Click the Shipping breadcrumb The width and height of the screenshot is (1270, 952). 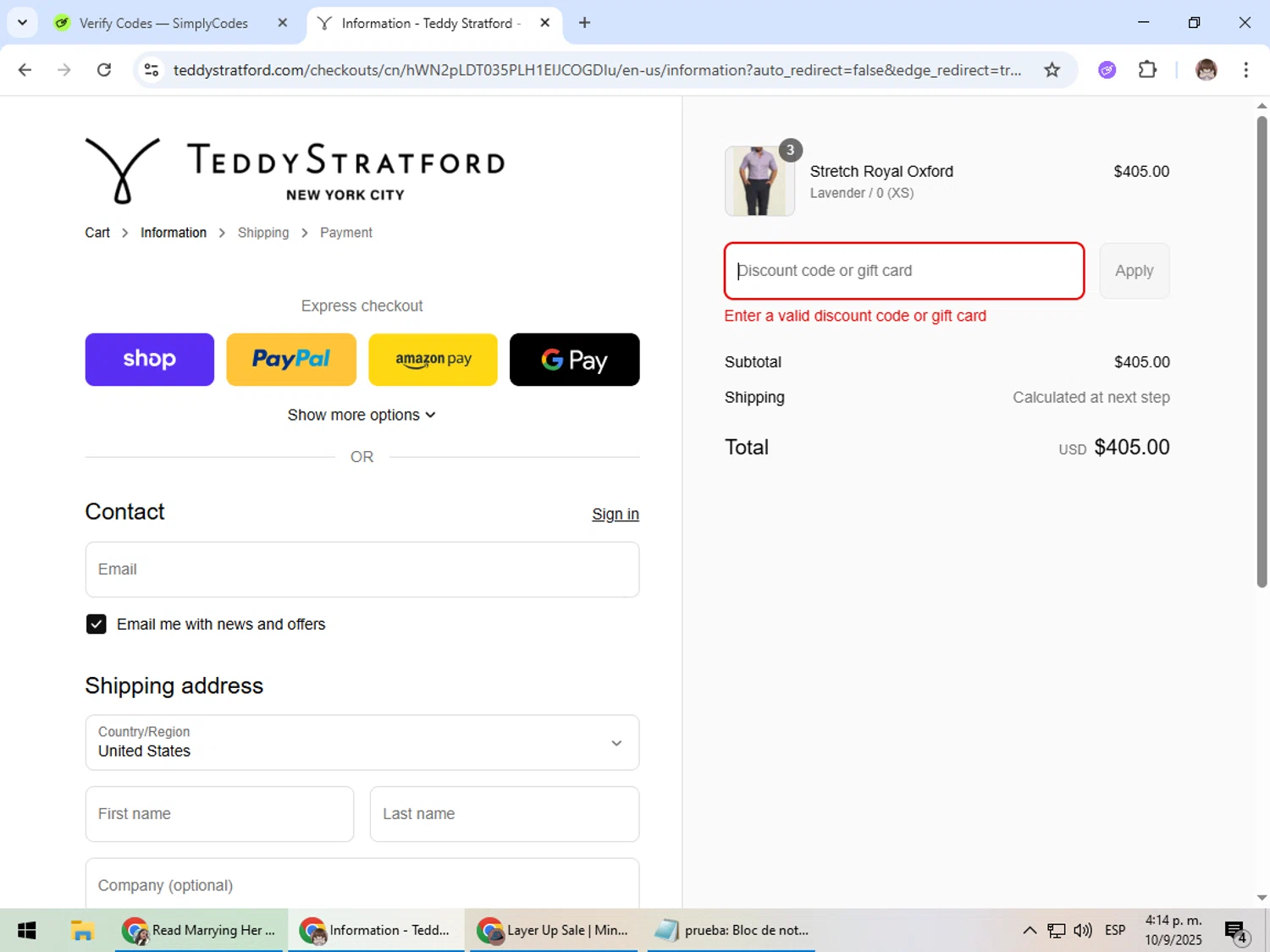(263, 233)
